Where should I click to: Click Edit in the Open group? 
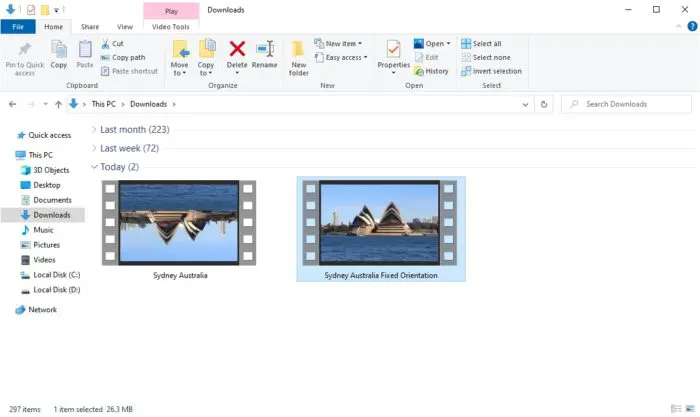[426, 58]
